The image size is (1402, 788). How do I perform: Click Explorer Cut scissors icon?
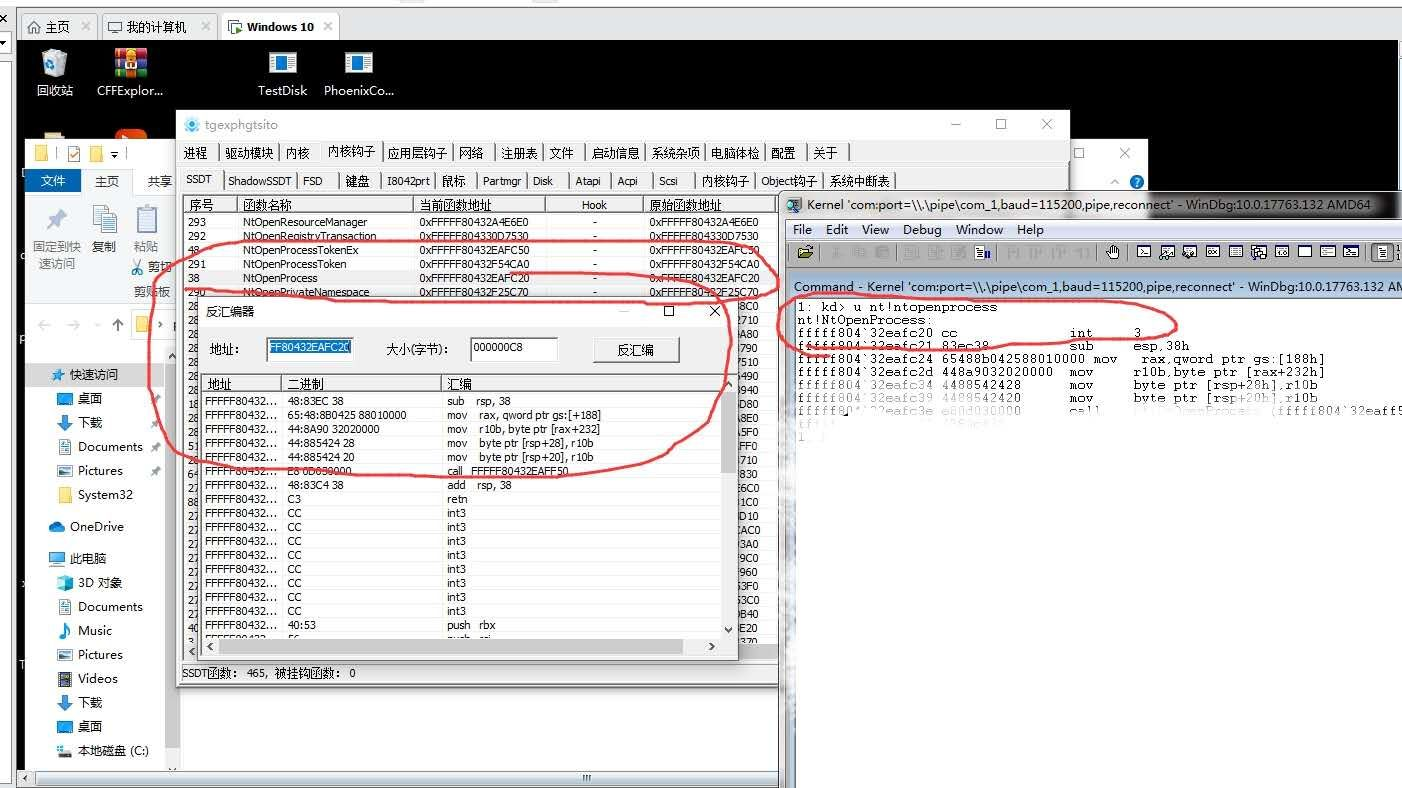click(138, 267)
